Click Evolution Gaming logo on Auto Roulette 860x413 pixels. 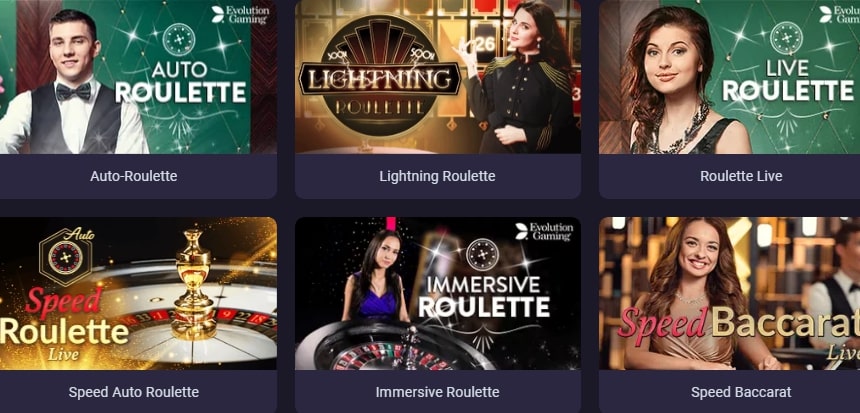click(240, 15)
